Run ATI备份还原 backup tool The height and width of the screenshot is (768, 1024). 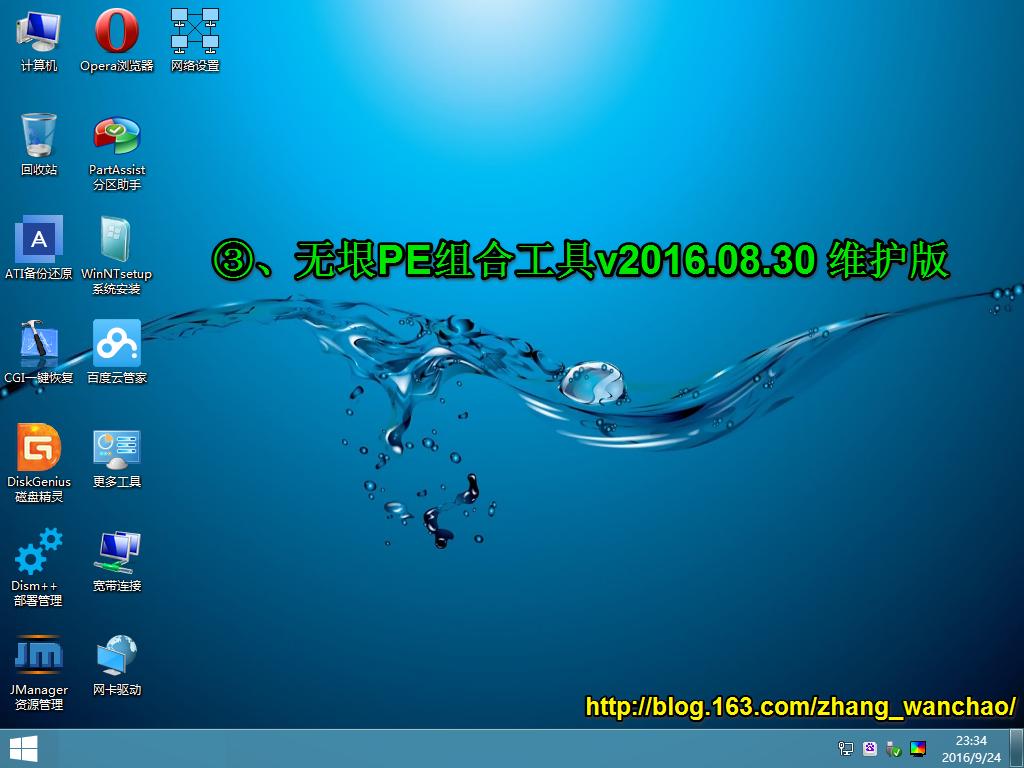point(37,240)
